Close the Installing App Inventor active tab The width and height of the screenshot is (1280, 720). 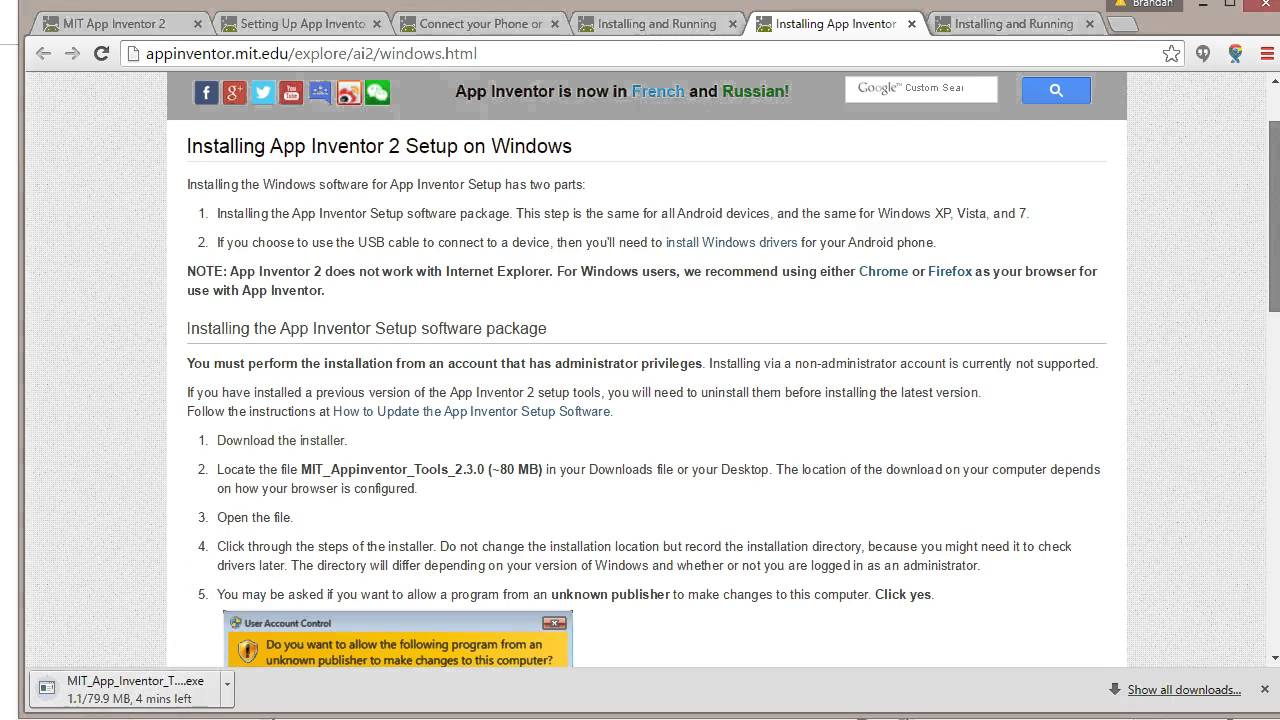click(x=912, y=24)
